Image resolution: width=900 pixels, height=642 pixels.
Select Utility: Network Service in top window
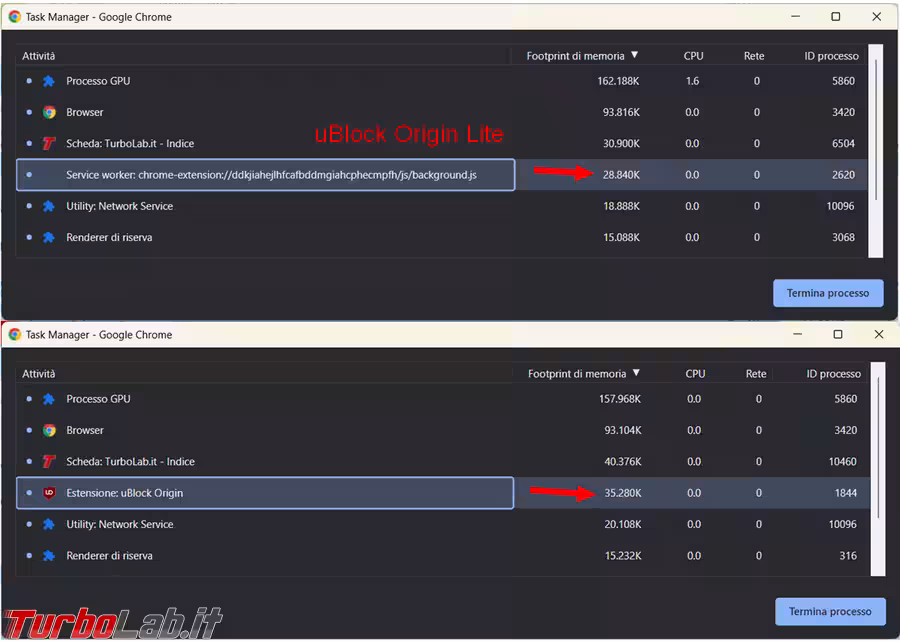point(119,206)
